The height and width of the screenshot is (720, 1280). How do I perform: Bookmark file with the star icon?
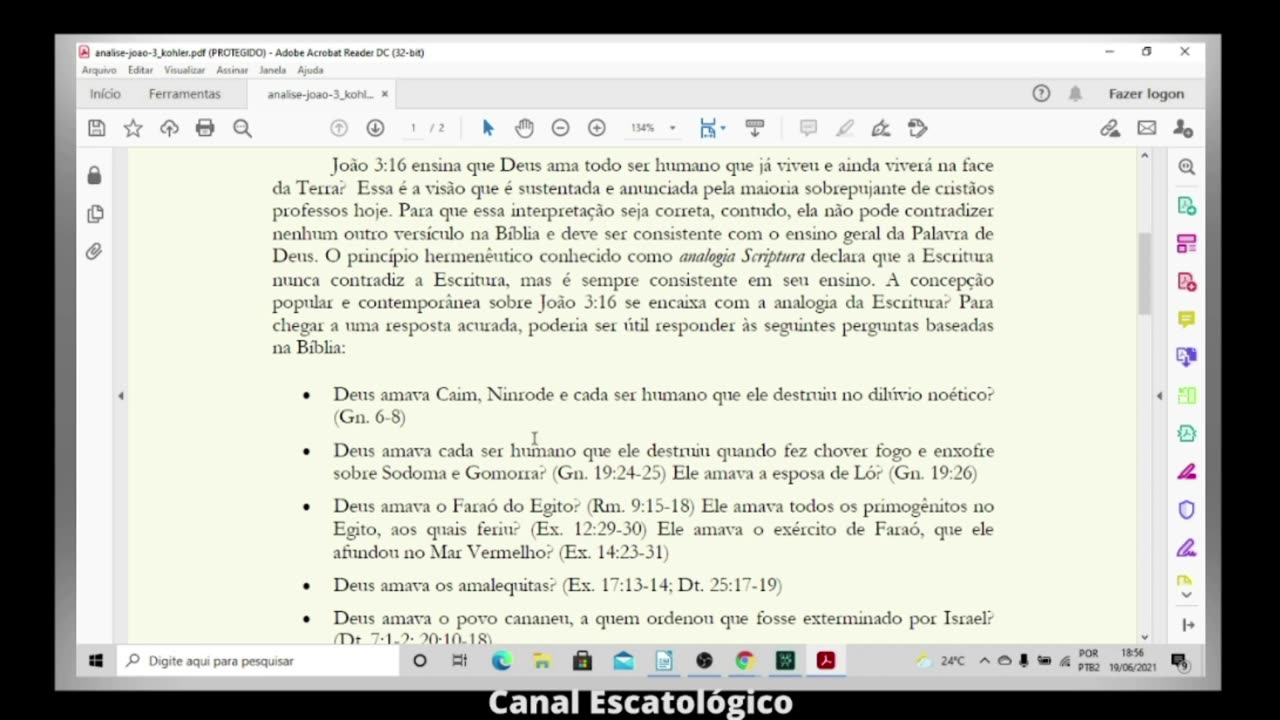click(133, 128)
